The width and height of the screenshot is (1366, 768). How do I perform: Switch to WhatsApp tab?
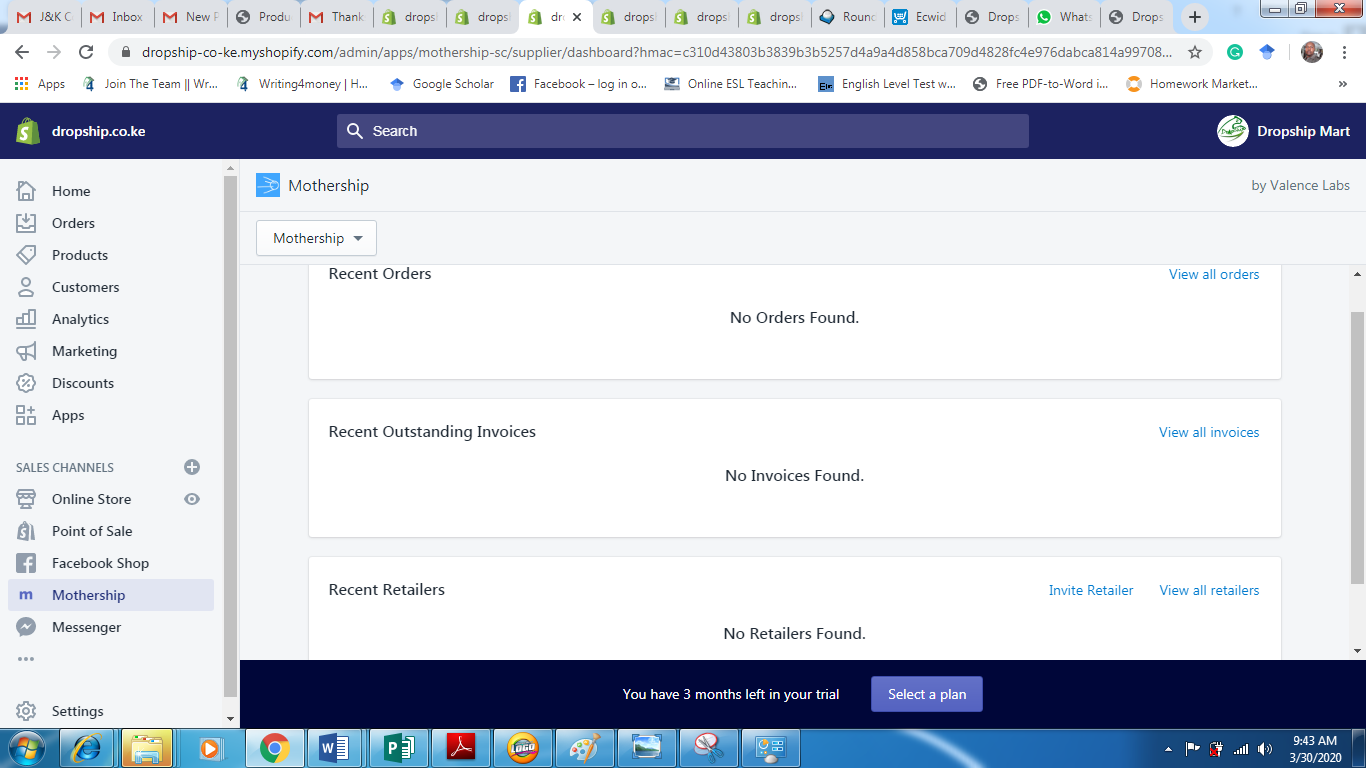click(1064, 17)
